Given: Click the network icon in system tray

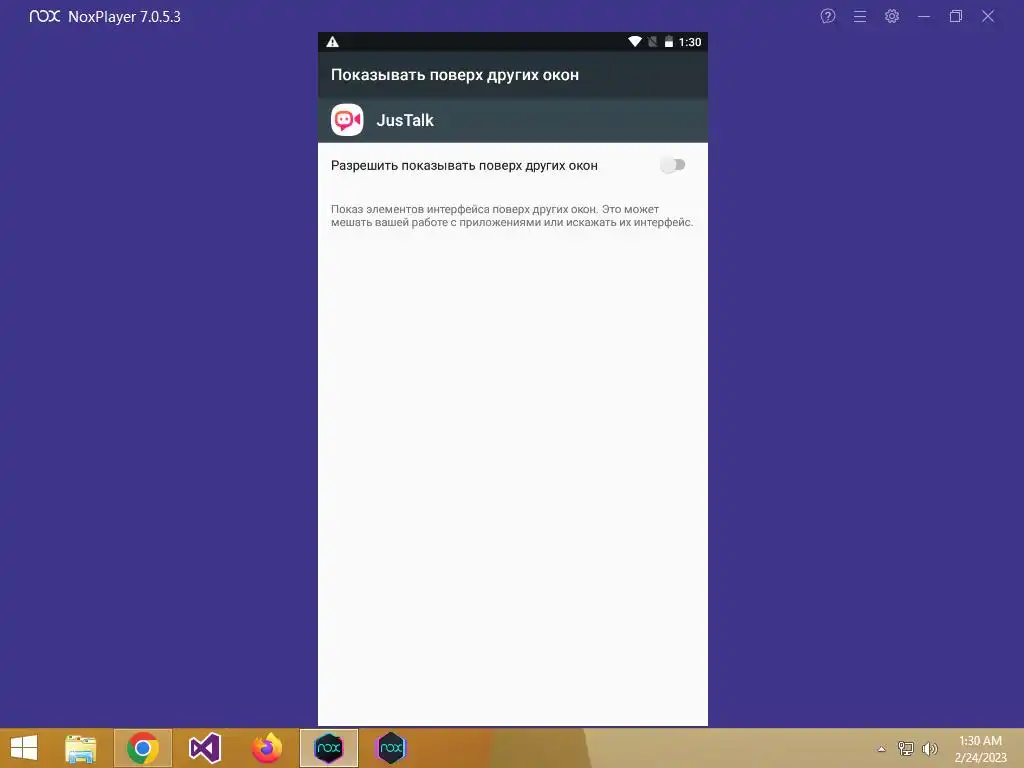Looking at the screenshot, I should pyautogui.click(x=906, y=749).
